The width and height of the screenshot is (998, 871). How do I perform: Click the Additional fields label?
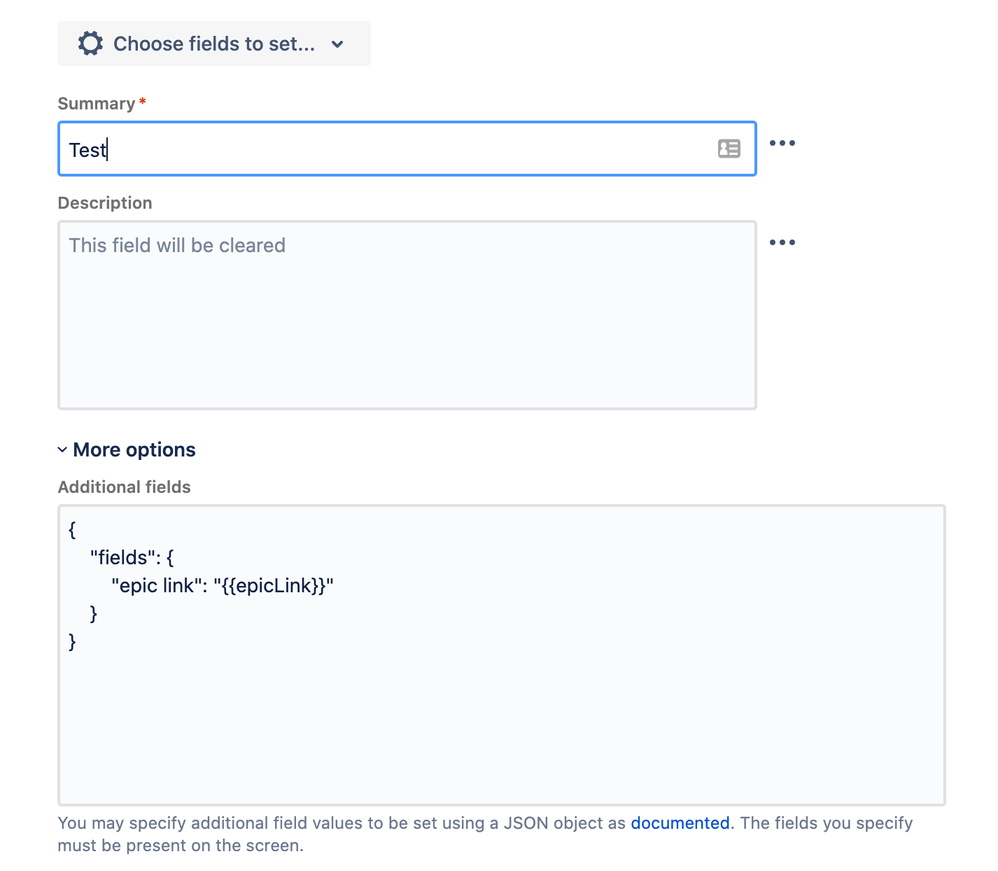124,486
